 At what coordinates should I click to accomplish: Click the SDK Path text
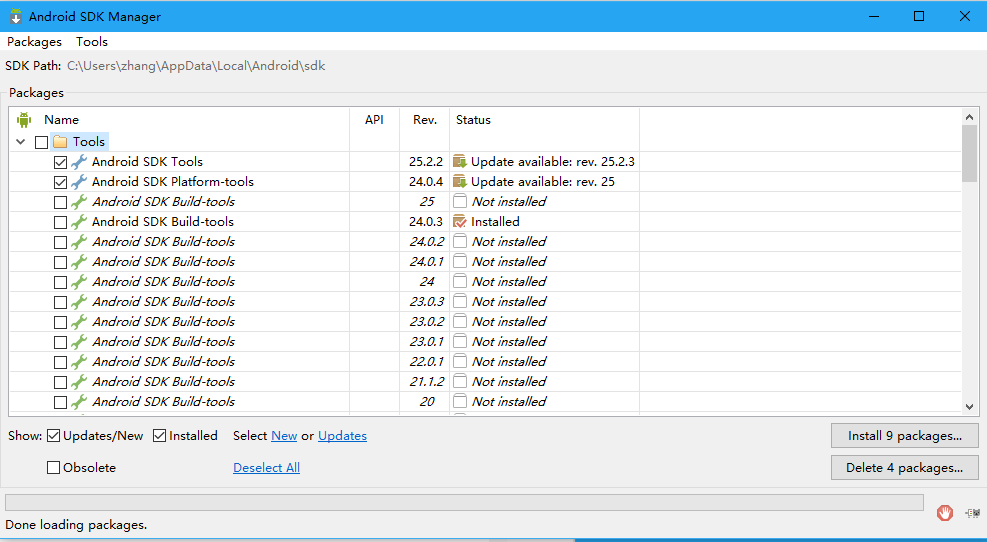pyautogui.click(x=196, y=65)
